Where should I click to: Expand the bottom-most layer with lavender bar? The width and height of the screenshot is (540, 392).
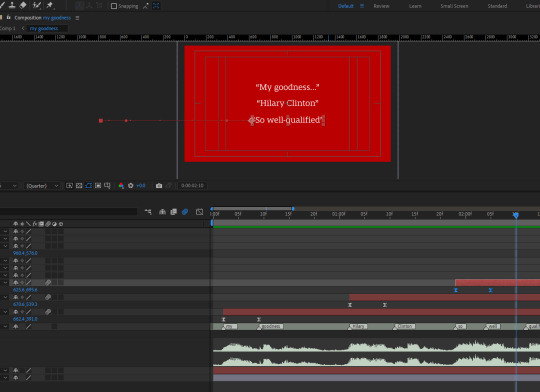pyautogui.click(x=5, y=378)
